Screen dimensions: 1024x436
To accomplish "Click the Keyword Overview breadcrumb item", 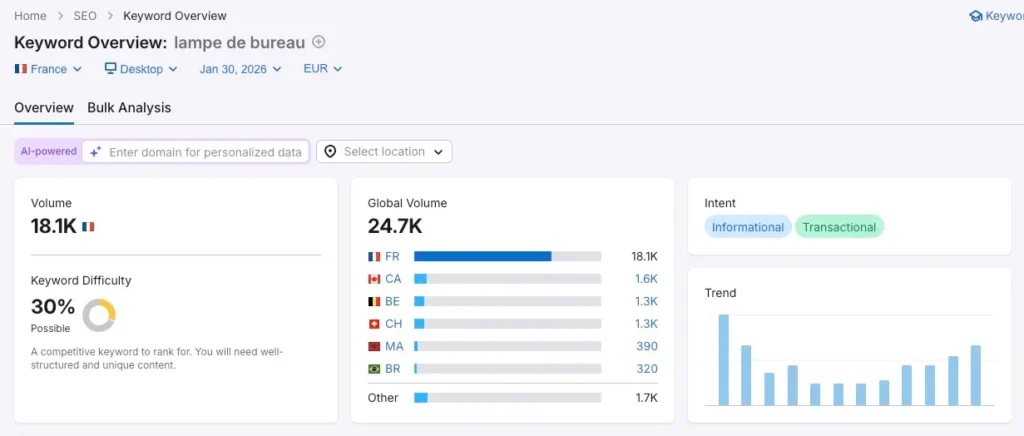I will 175,16.
